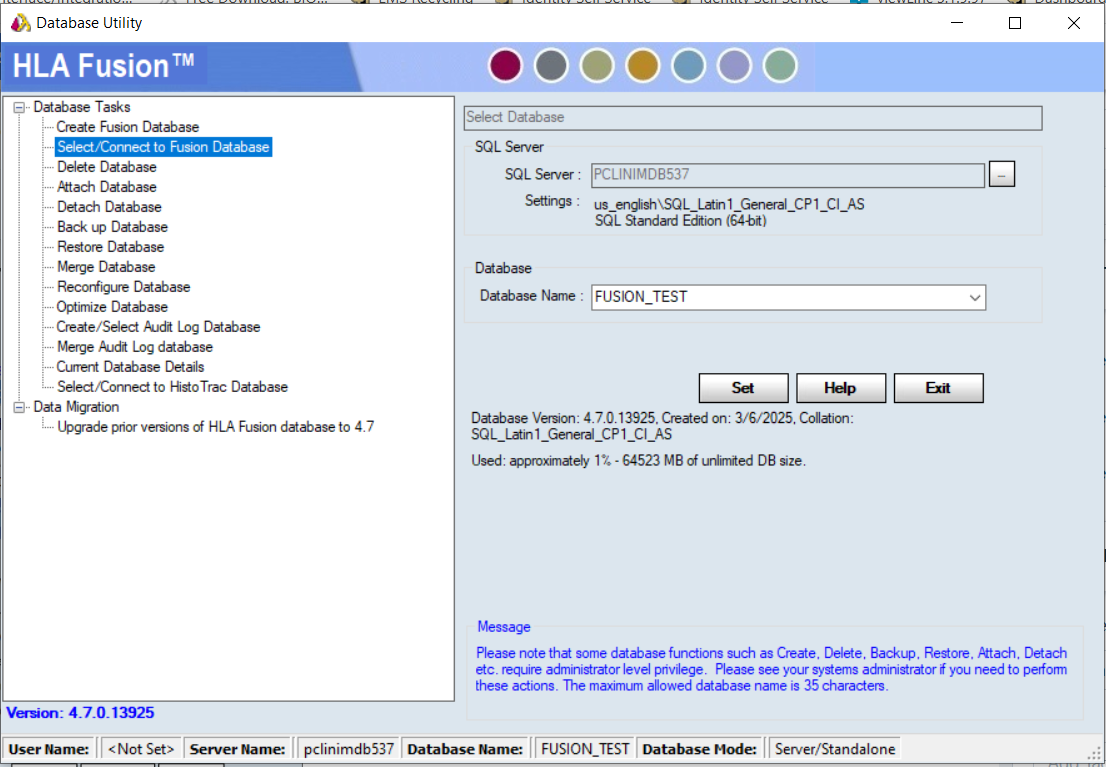Click the SQL Server field PCLINIMDB537
The height and width of the screenshot is (767, 1106).
point(788,175)
